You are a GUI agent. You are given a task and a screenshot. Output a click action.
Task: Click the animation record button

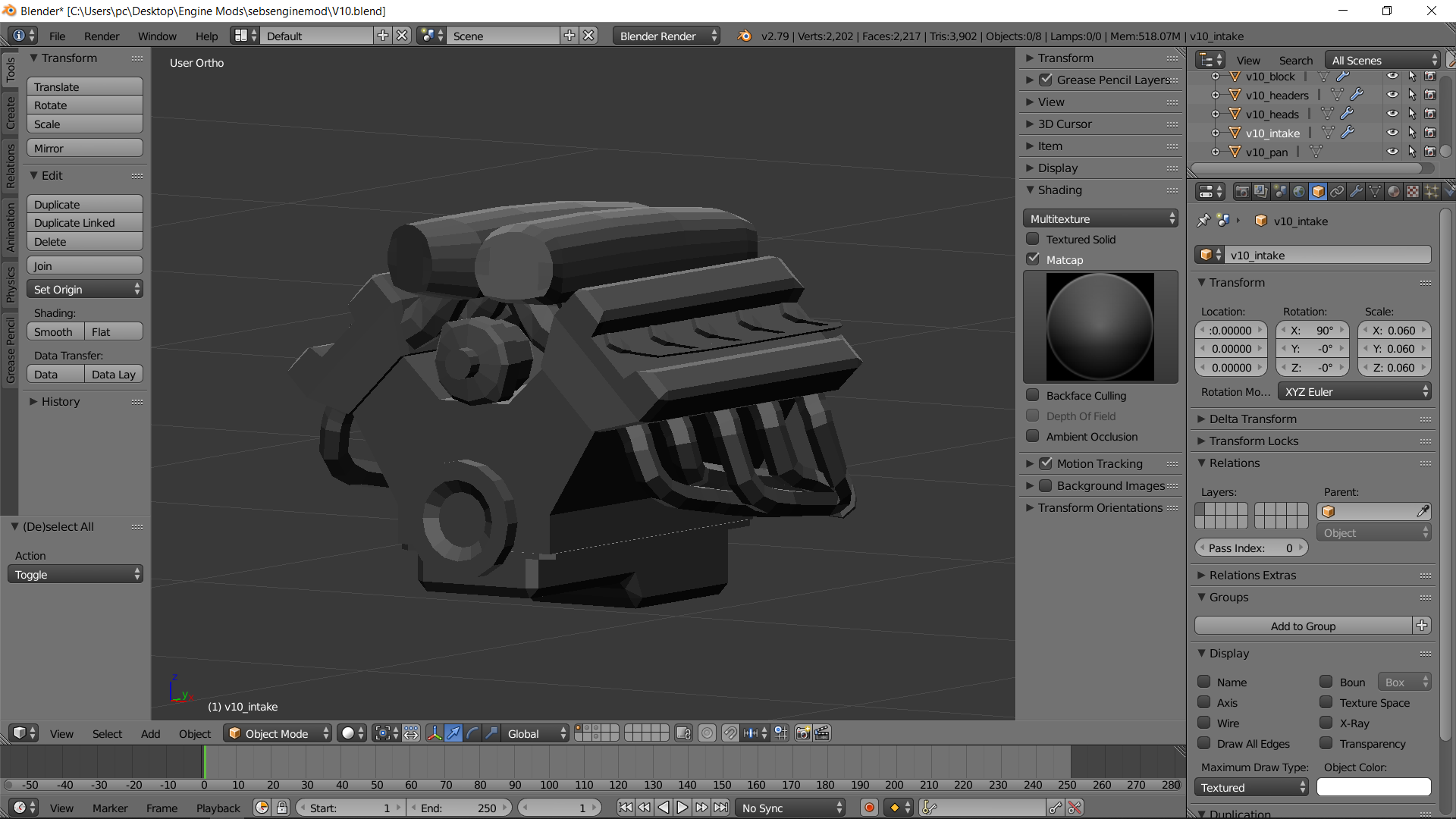pos(870,808)
